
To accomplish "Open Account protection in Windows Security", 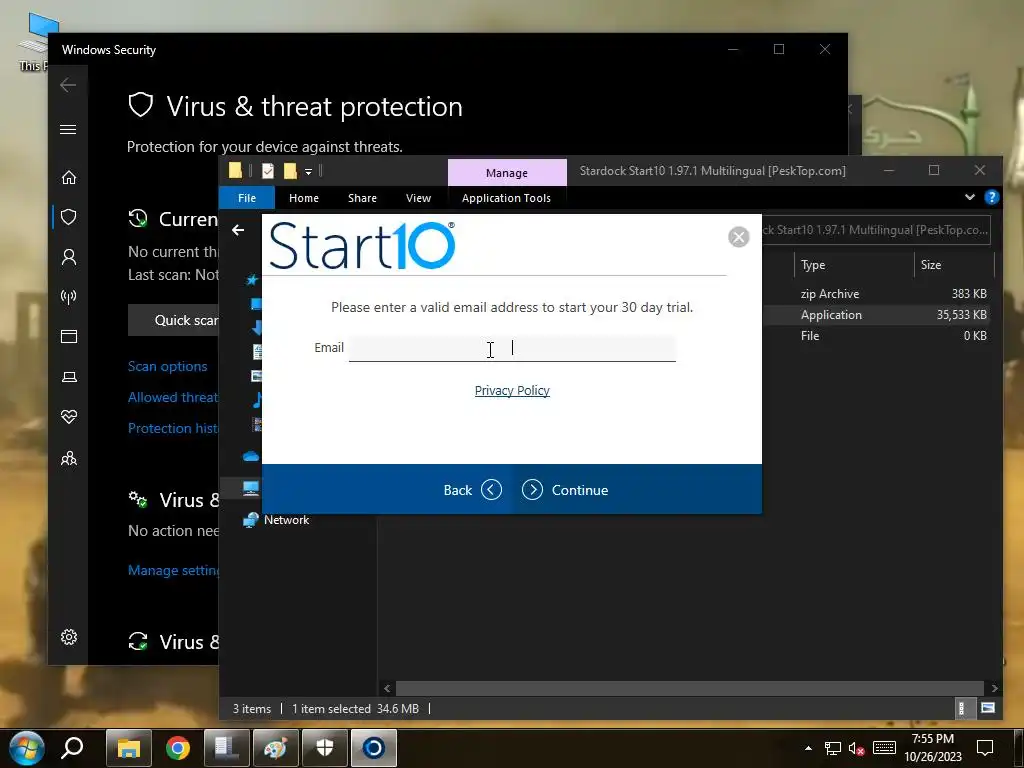I will click(x=69, y=257).
